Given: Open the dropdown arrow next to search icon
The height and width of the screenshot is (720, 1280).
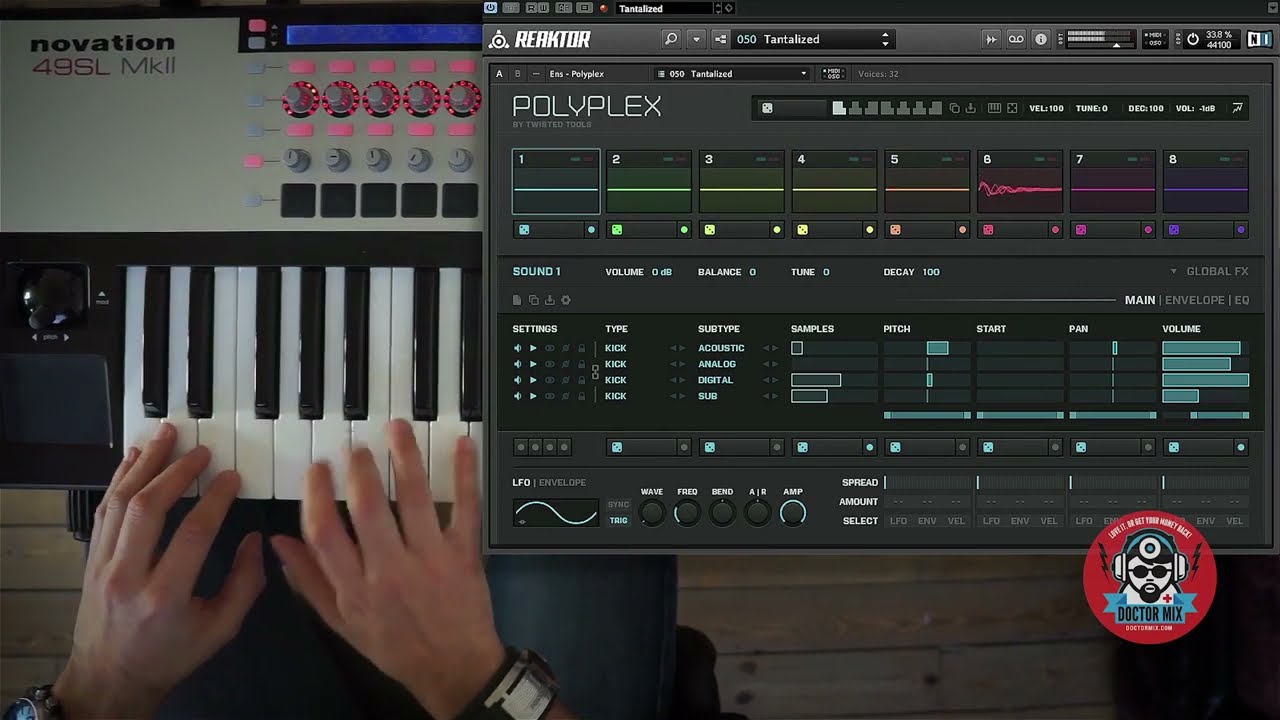Looking at the screenshot, I should pyautogui.click(x=696, y=39).
